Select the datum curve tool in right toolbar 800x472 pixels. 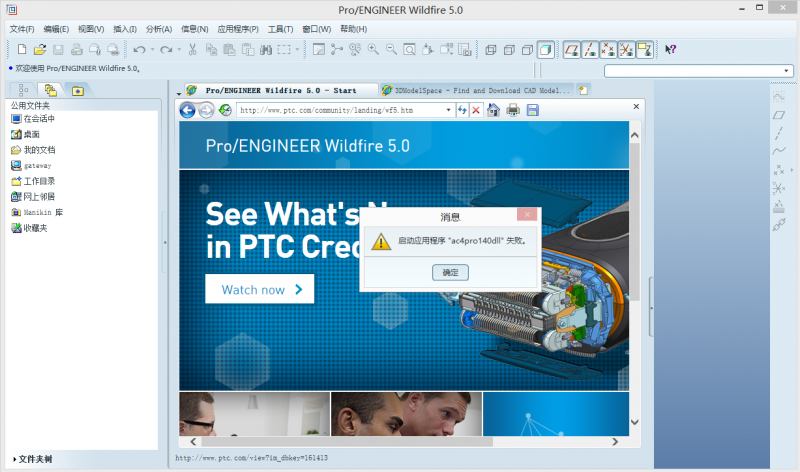[779, 151]
